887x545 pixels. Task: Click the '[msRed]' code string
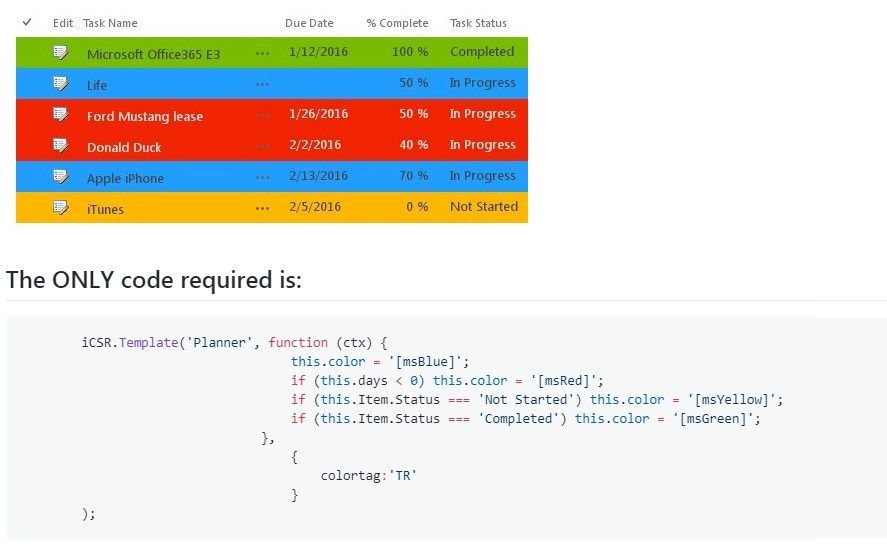[566, 381]
